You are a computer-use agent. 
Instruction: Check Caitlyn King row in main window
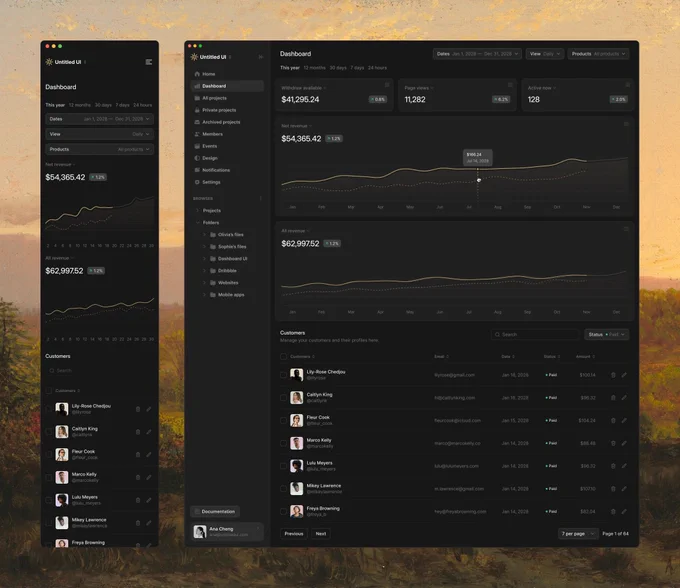pyautogui.click(x=284, y=398)
